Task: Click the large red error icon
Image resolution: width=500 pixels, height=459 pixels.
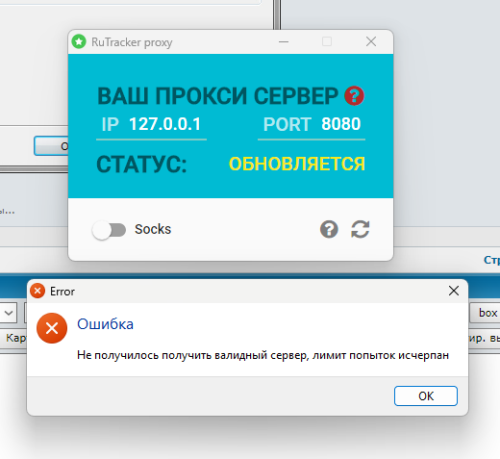Action: 52,328
